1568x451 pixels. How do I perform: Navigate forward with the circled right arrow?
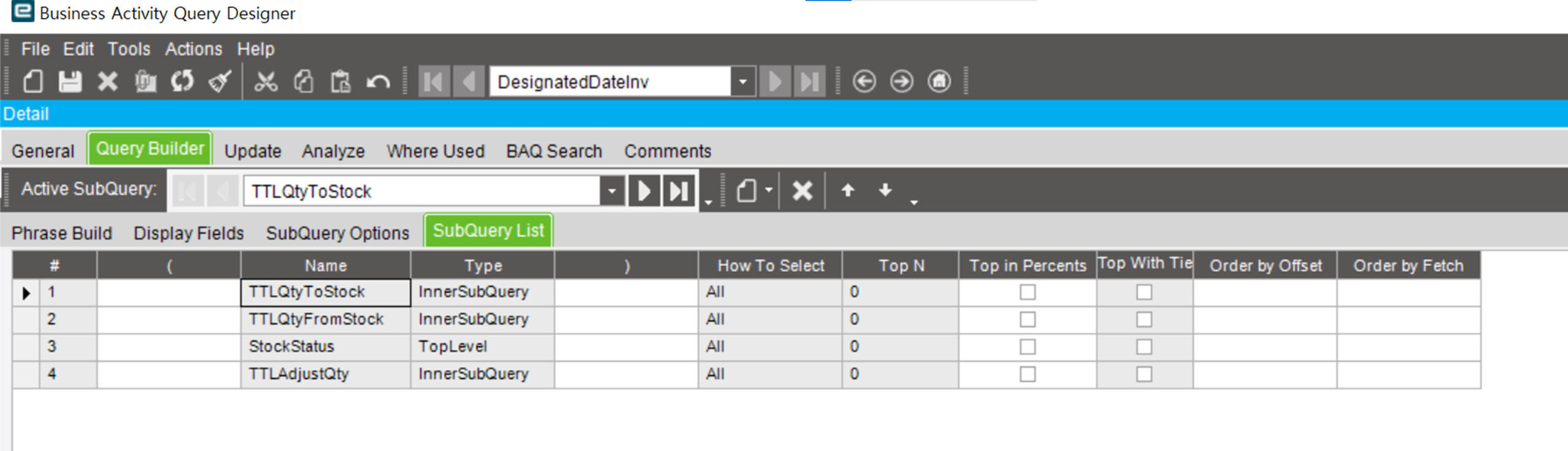902,82
